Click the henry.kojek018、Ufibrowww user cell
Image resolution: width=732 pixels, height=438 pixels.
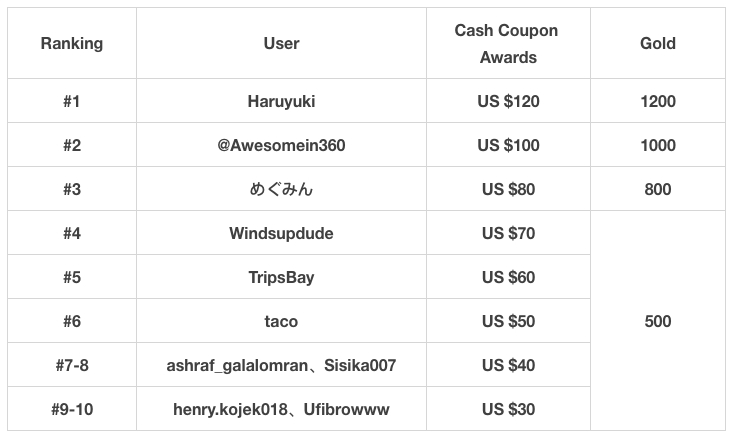[281, 409]
